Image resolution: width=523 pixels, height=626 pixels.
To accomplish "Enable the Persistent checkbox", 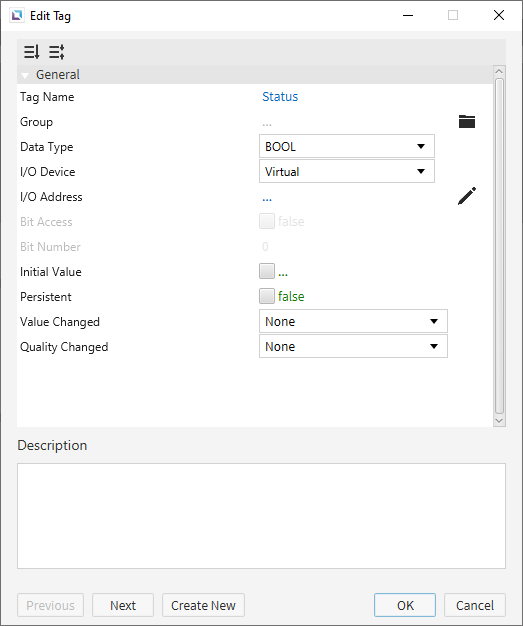I will [267, 296].
